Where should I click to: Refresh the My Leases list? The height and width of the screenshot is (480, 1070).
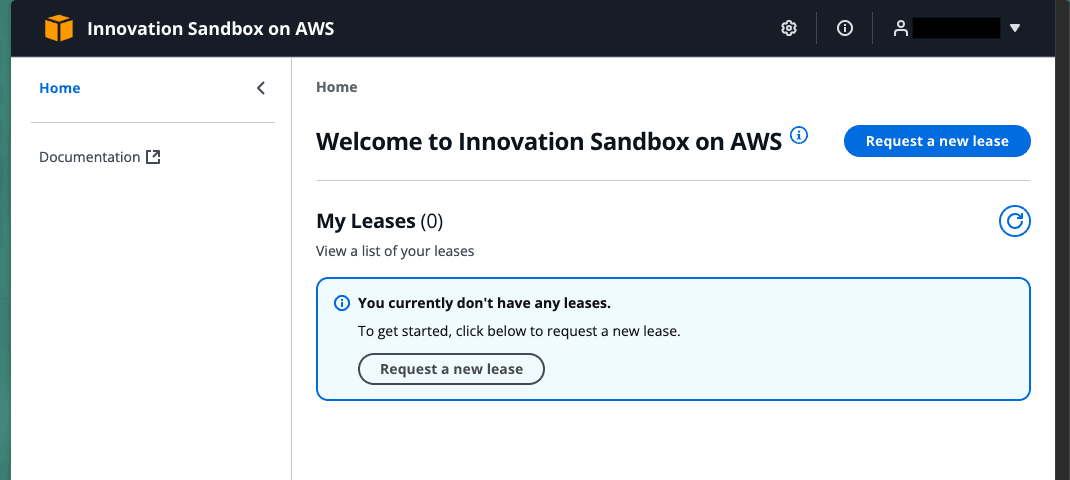1015,221
